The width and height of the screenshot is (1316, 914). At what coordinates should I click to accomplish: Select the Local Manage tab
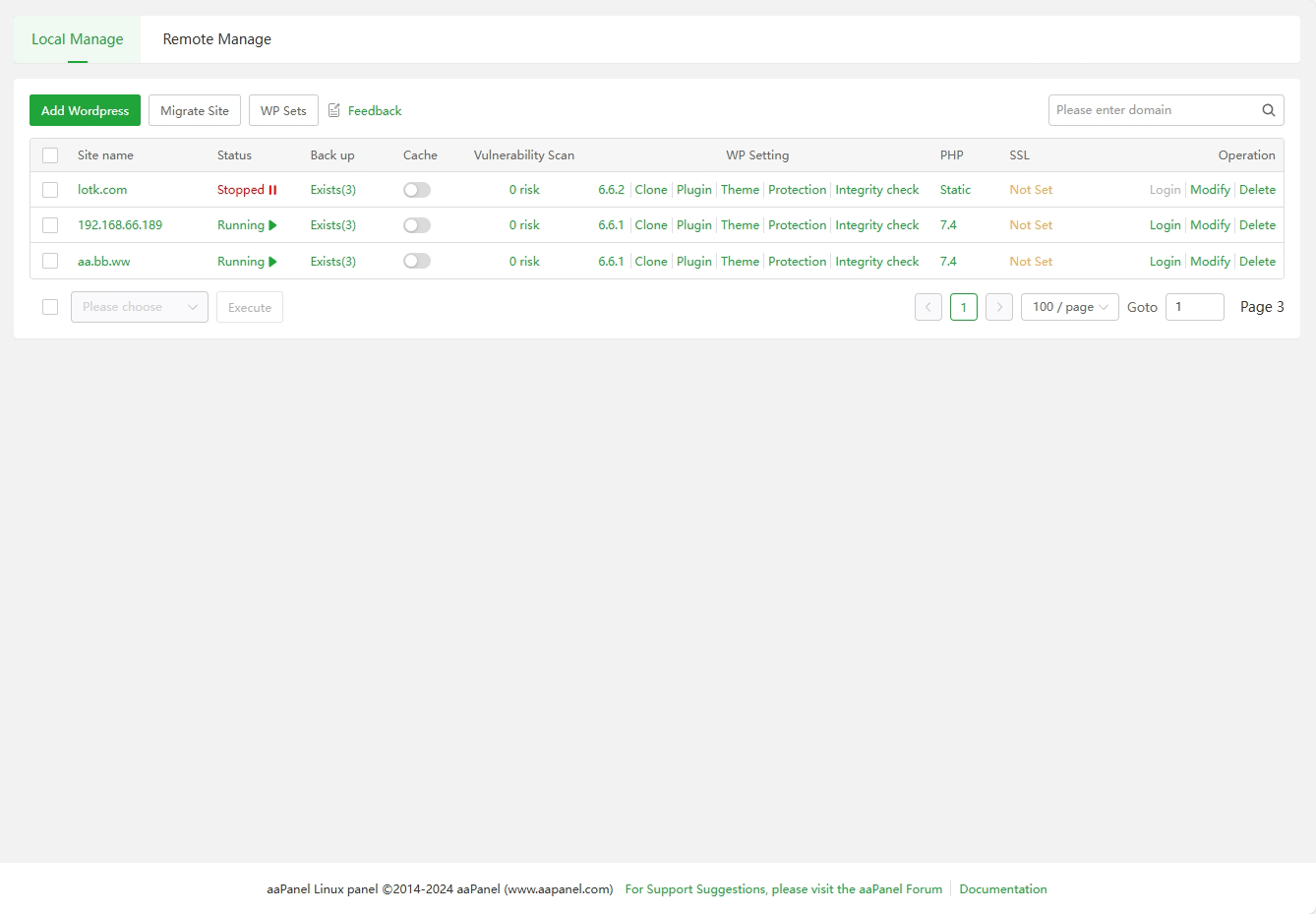pos(78,39)
